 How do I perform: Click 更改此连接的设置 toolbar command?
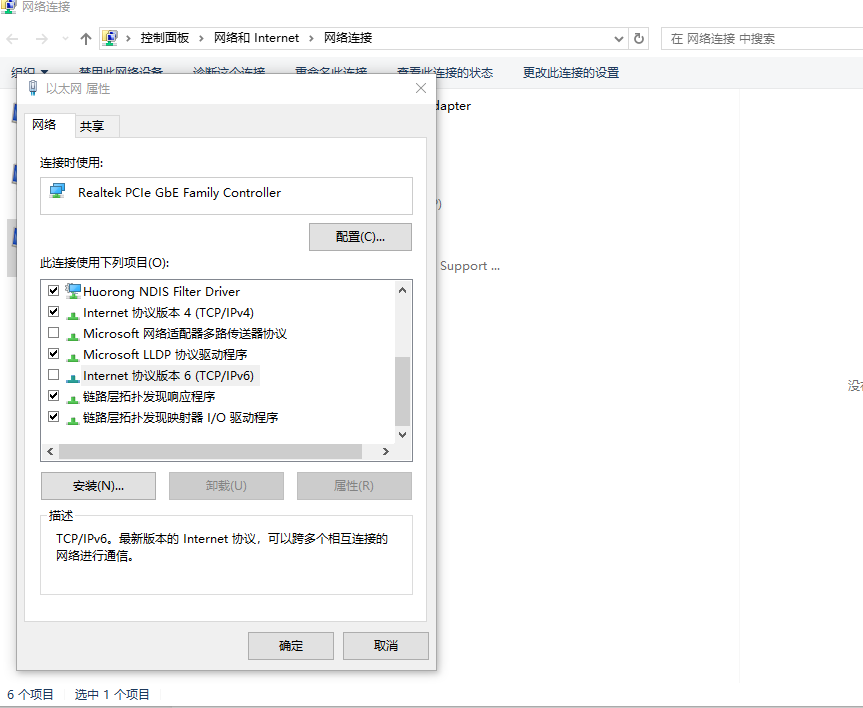click(571, 73)
